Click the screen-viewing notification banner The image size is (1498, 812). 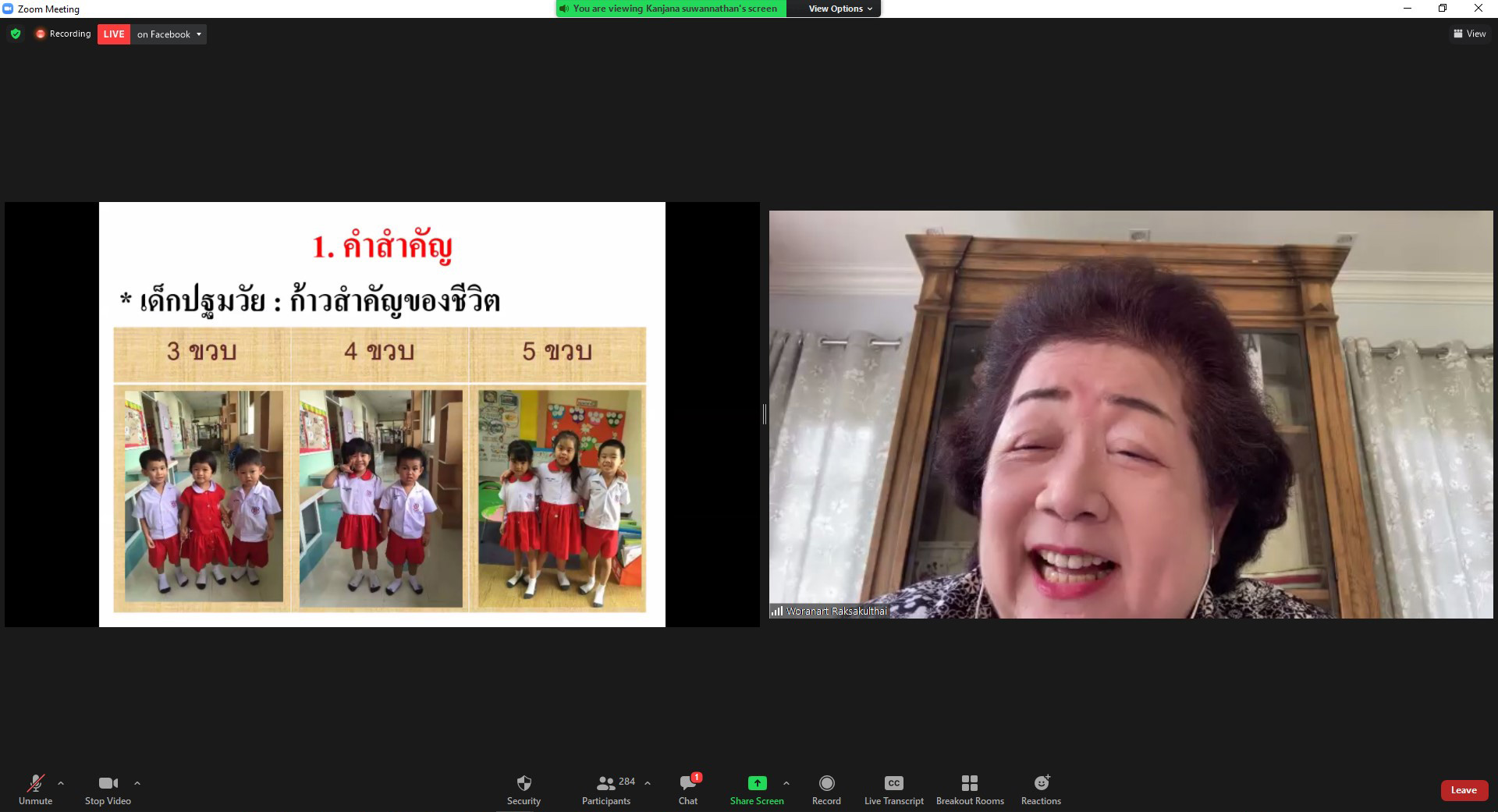coord(672,9)
